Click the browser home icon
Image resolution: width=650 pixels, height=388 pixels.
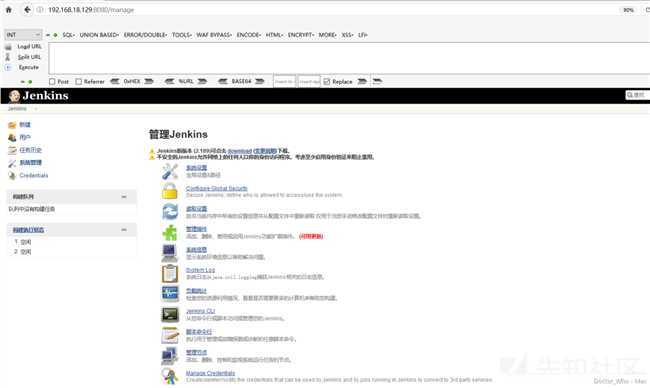coord(9,10)
